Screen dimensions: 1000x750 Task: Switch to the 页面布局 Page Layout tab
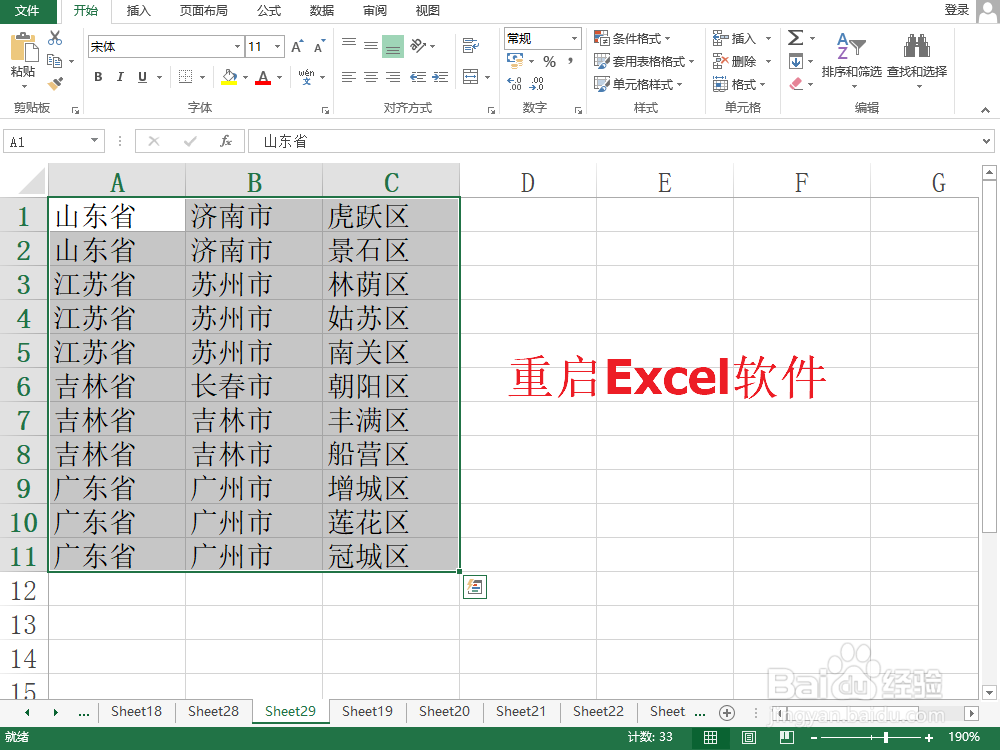coord(203,11)
